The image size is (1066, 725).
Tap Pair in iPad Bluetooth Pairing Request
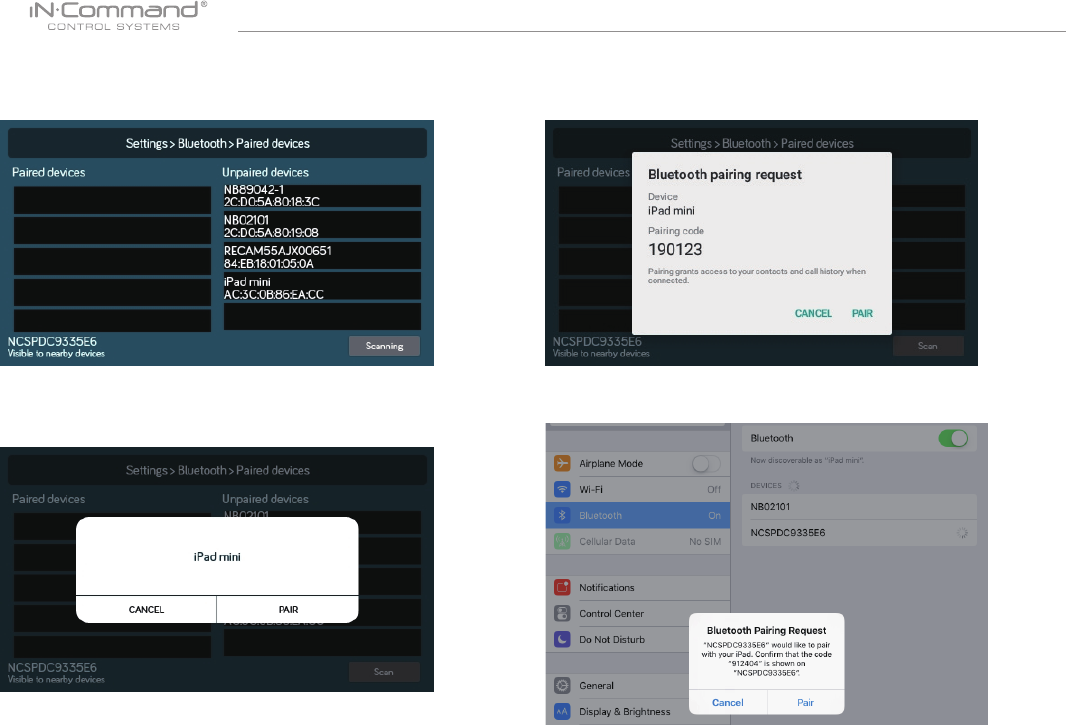[x=806, y=703]
